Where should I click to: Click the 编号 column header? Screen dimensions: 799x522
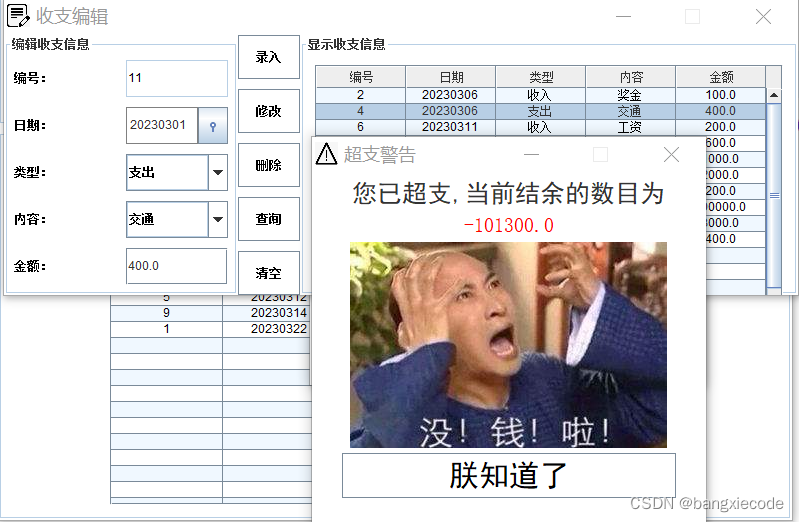tap(361, 76)
